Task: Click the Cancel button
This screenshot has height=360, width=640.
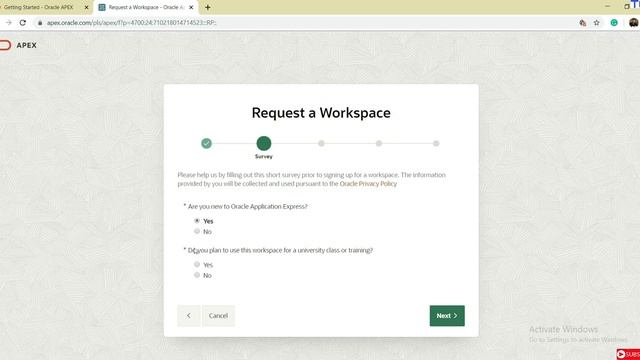Action: click(218, 316)
